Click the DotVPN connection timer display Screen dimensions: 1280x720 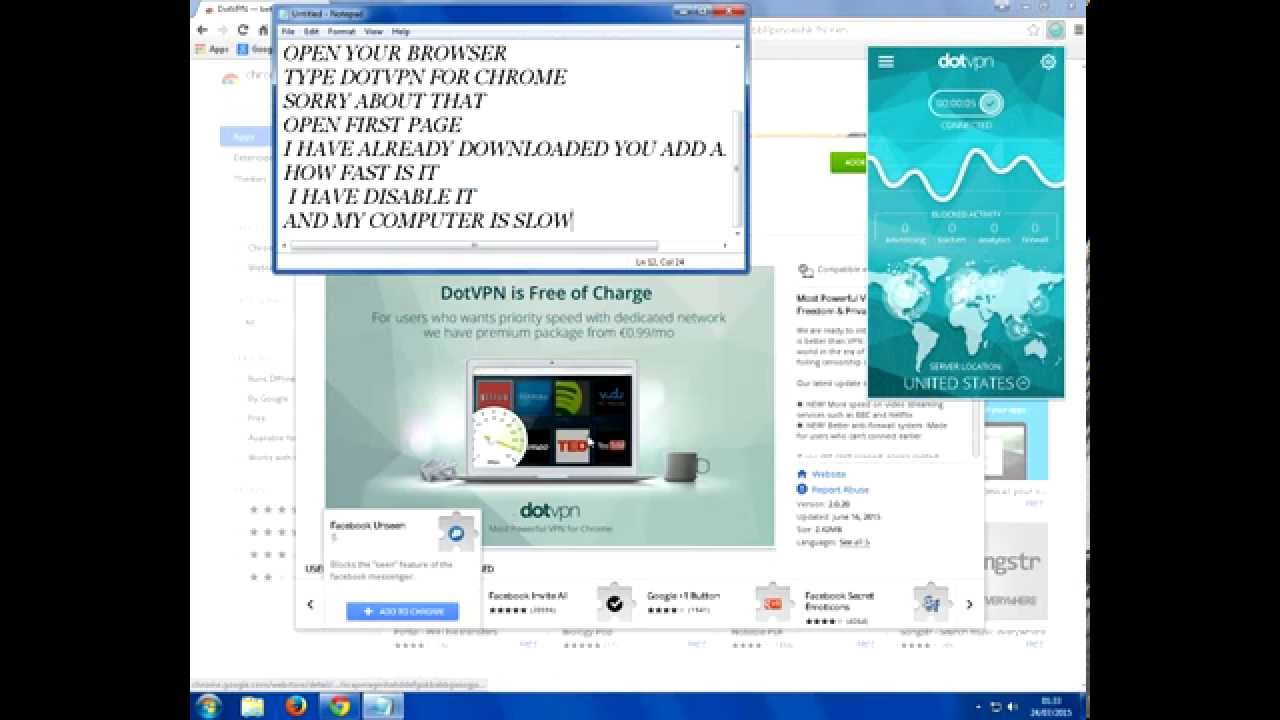point(954,103)
